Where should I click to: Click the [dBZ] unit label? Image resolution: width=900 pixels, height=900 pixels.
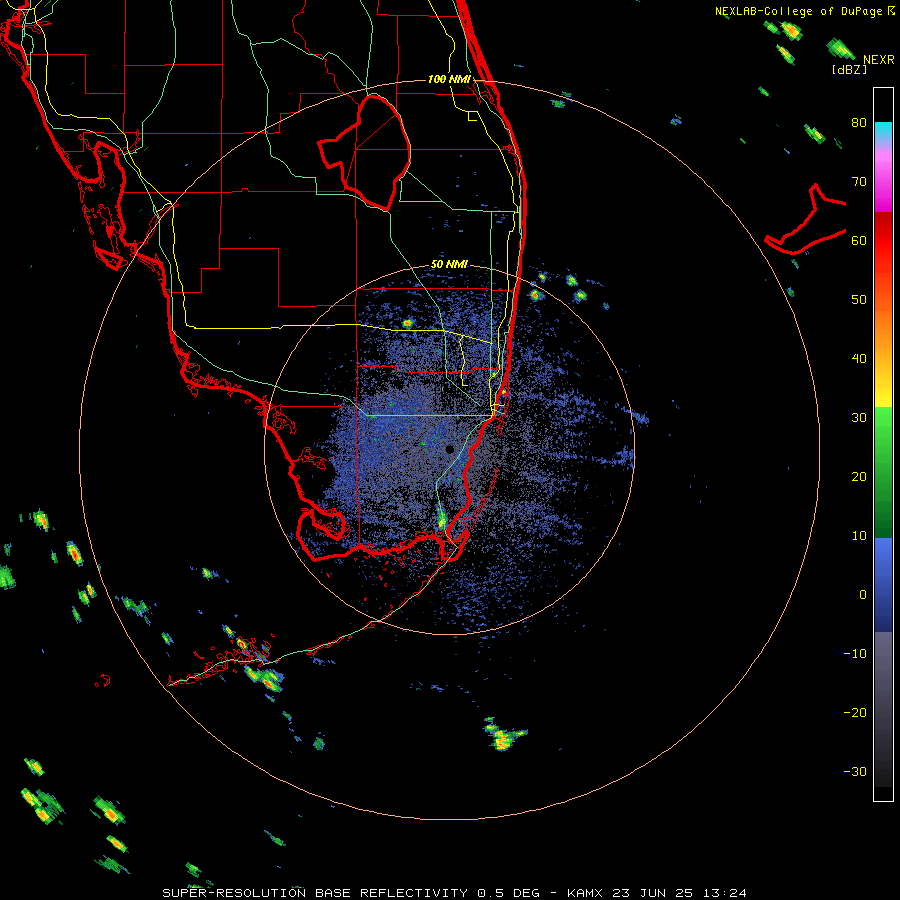[849, 70]
